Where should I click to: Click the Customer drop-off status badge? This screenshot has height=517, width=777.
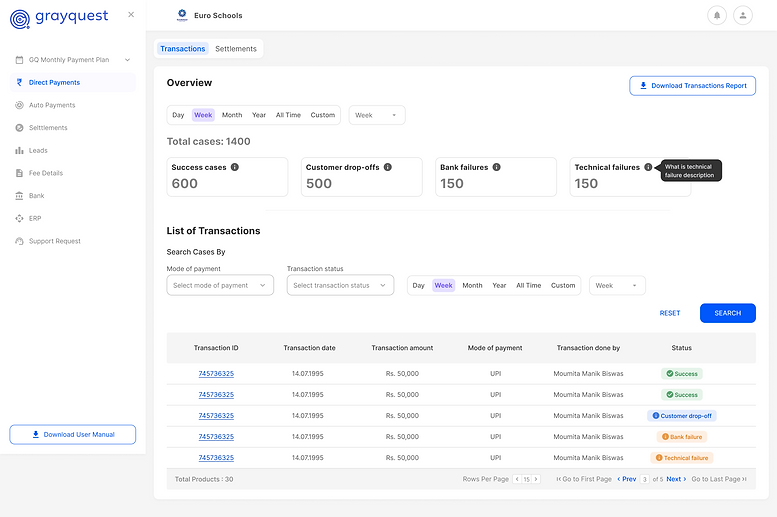click(x=682, y=416)
